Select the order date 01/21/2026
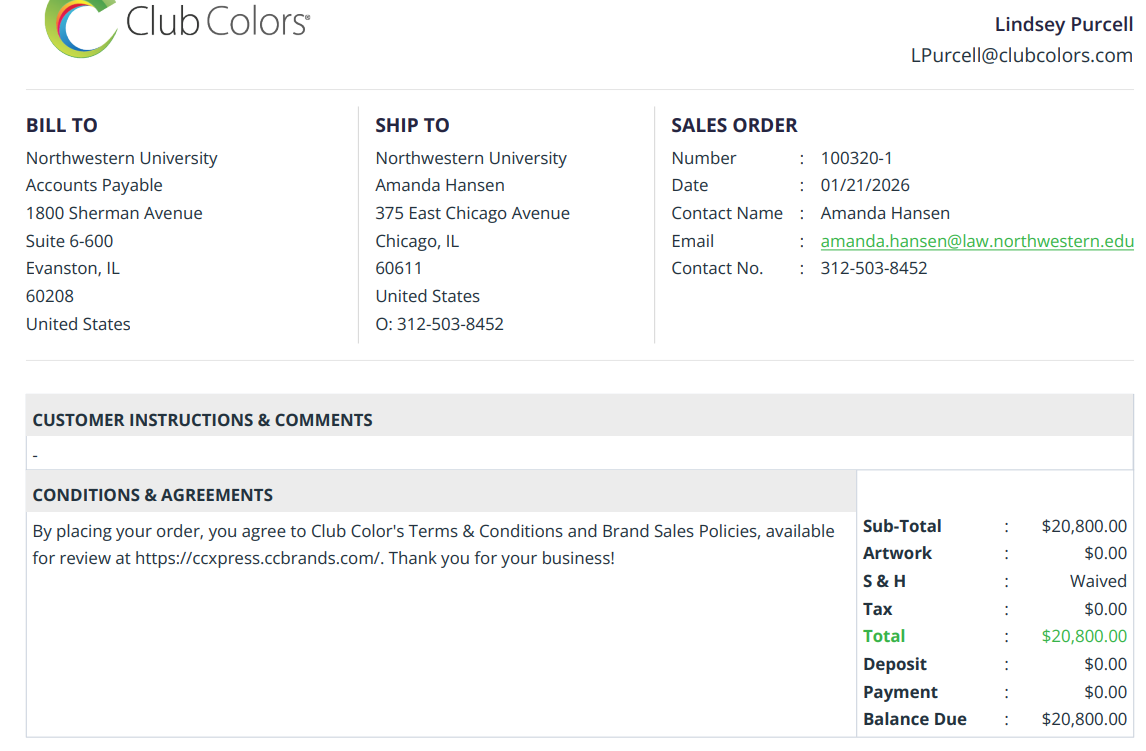Viewport: 1146px width, 751px height. tap(865, 186)
